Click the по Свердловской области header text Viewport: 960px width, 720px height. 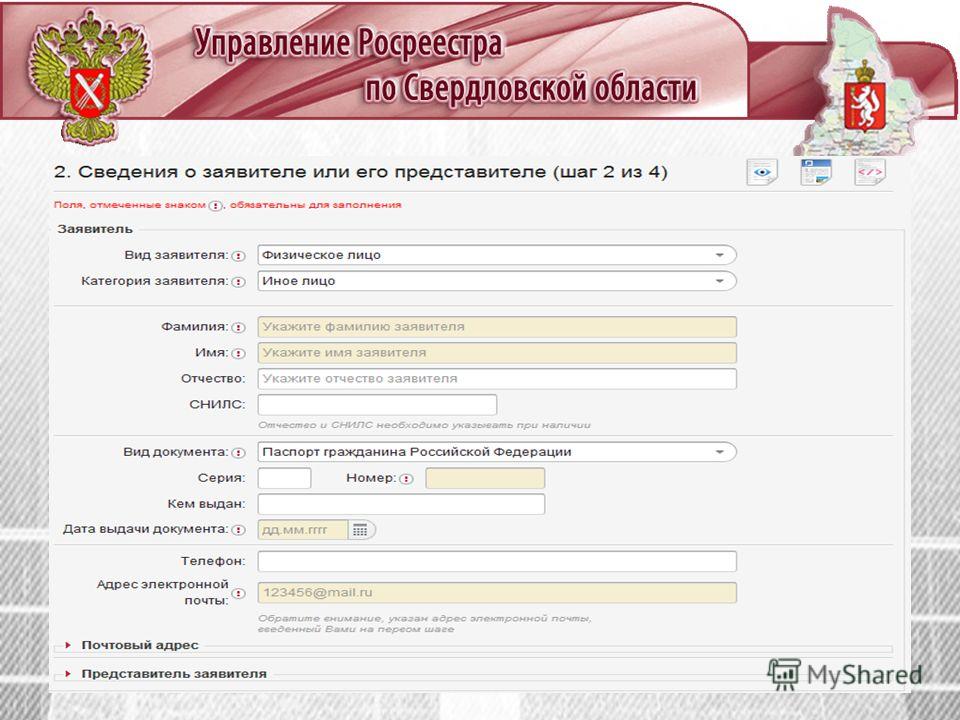[530, 88]
